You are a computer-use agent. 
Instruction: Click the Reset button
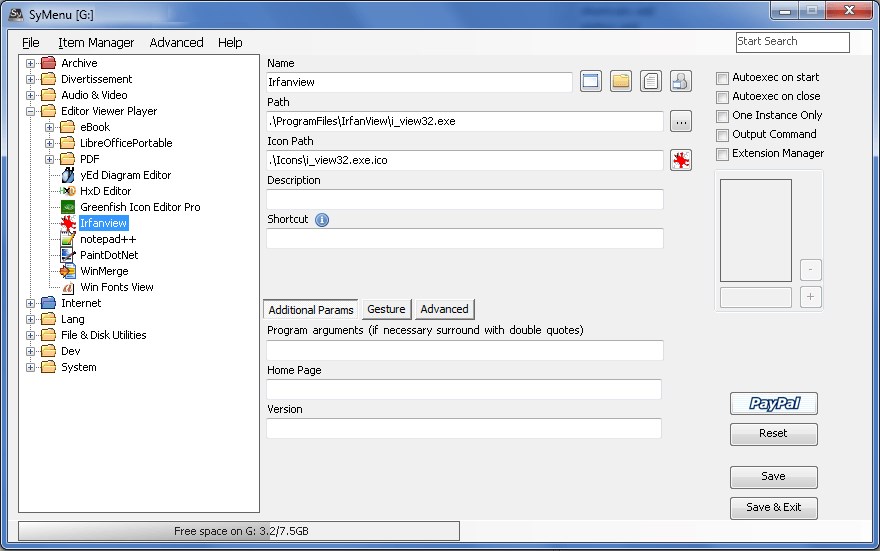tap(773, 434)
